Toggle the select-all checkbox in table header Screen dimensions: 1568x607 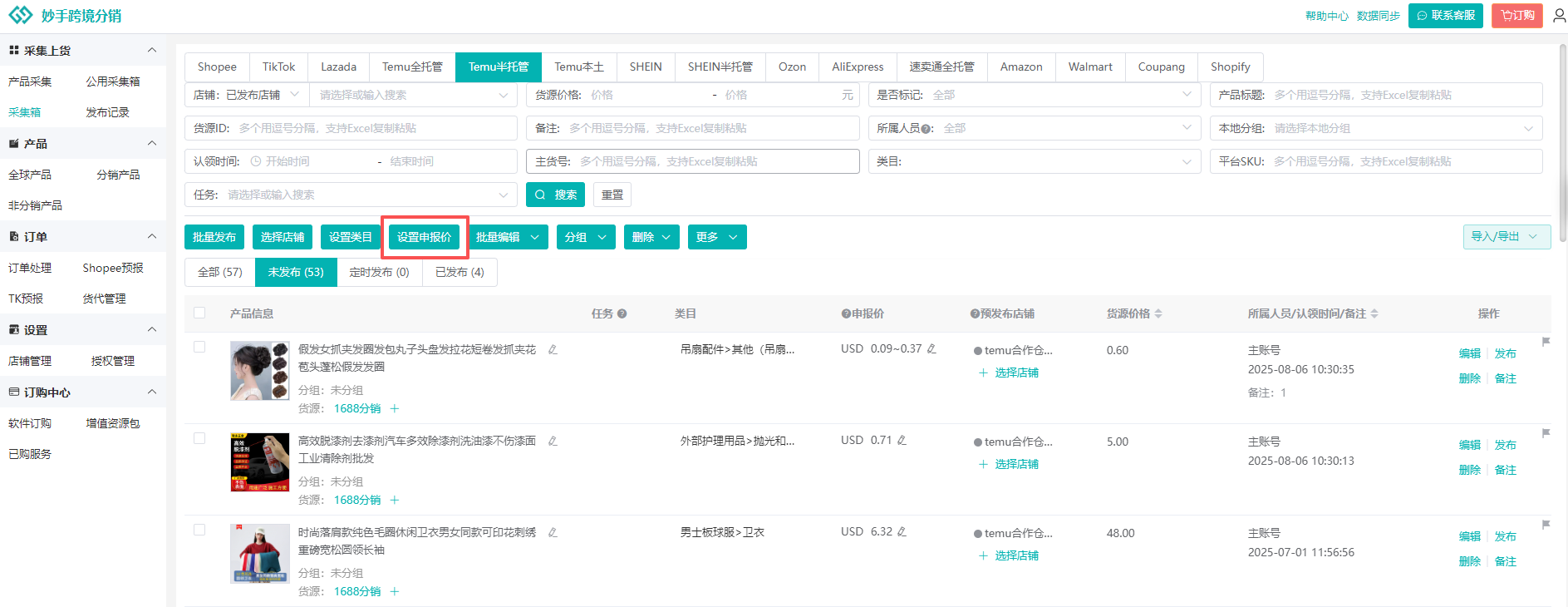[199, 313]
